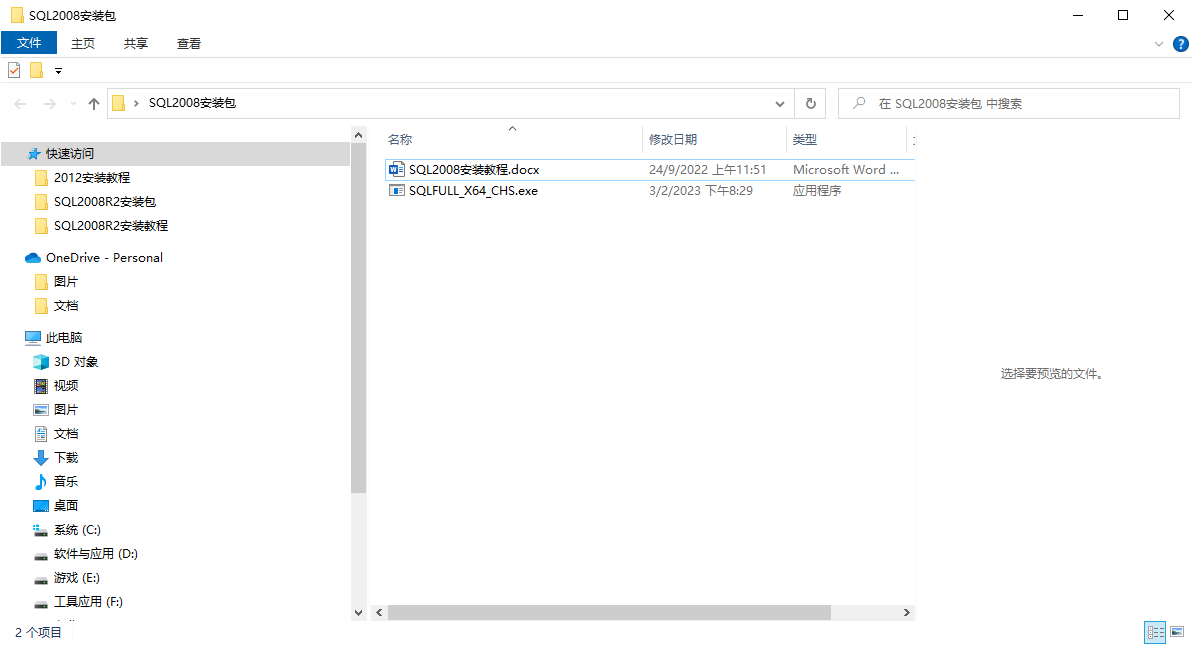Open 3D 对象 in the navigation tree

[76, 362]
